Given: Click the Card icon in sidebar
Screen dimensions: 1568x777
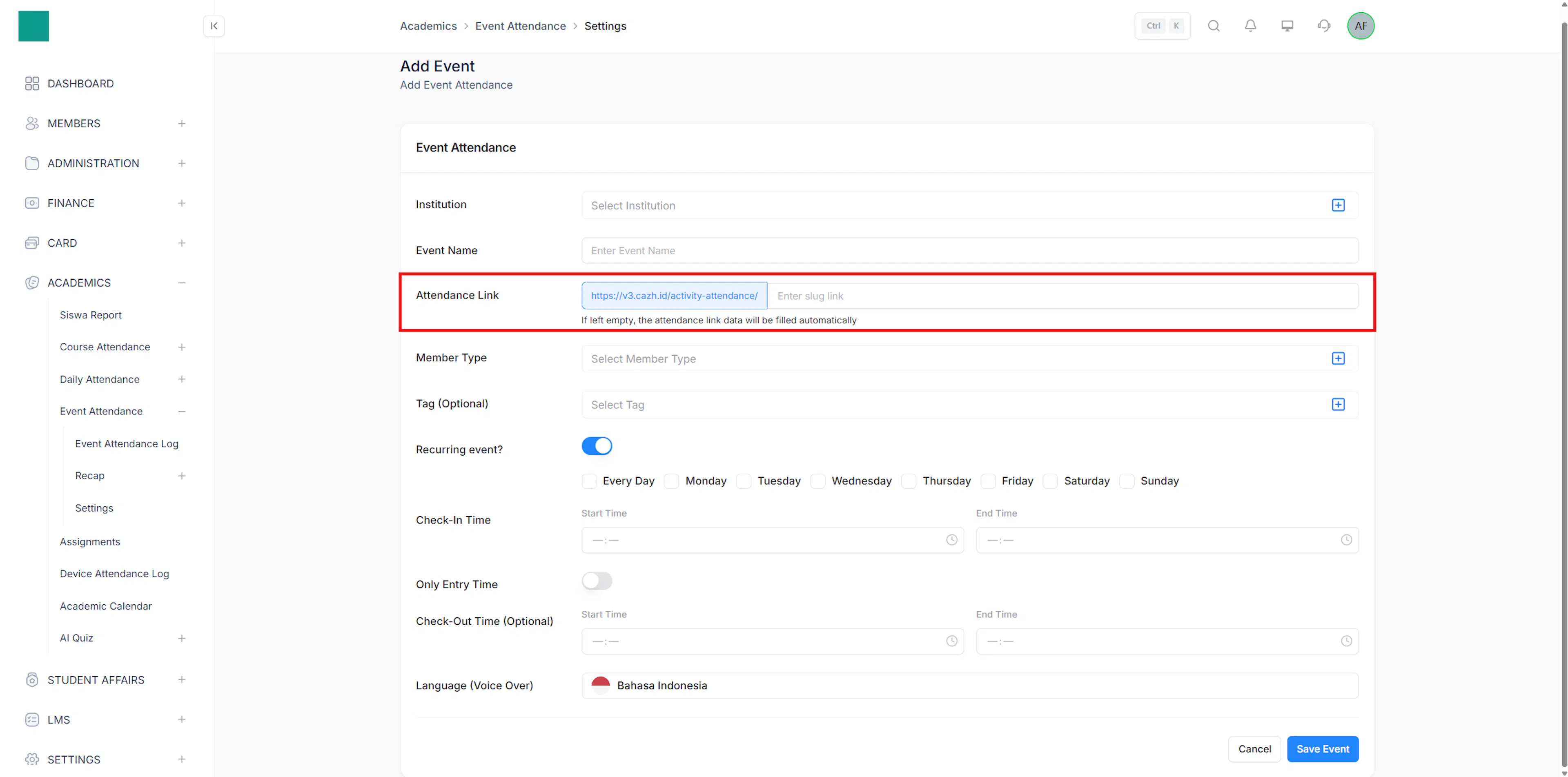Looking at the screenshot, I should (32, 243).
